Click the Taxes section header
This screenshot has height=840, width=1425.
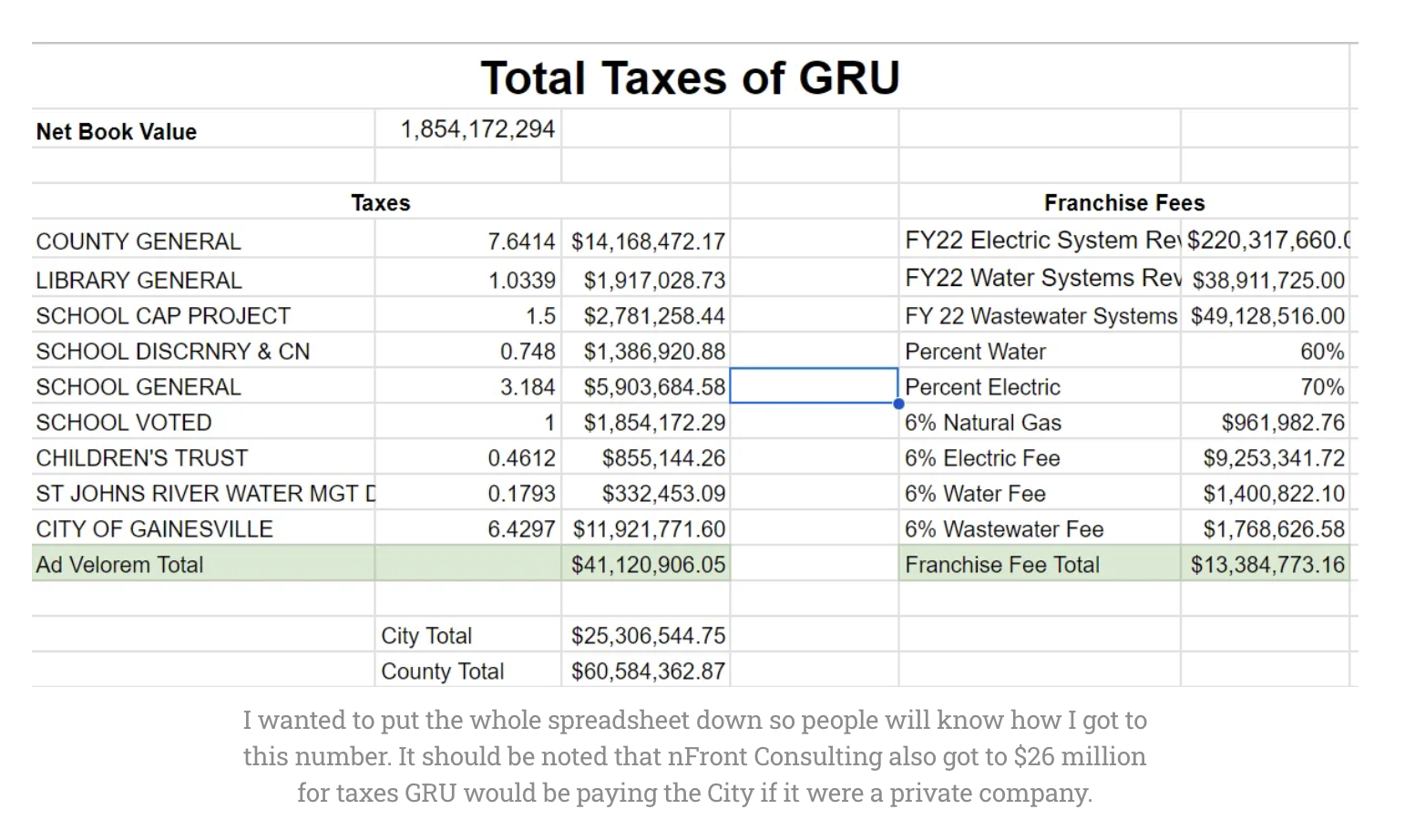(381, 203)
